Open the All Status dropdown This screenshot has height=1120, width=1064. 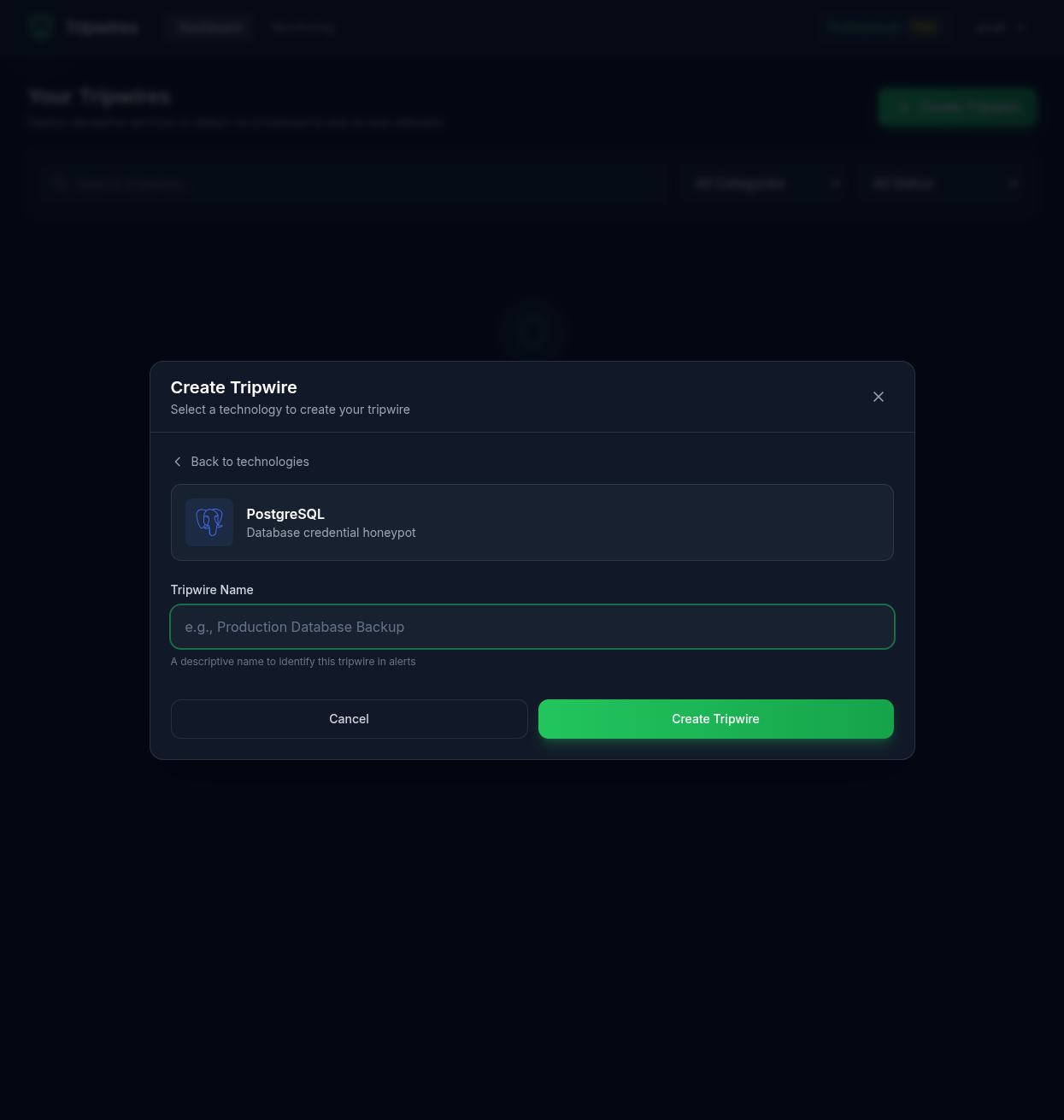point(943,183)
